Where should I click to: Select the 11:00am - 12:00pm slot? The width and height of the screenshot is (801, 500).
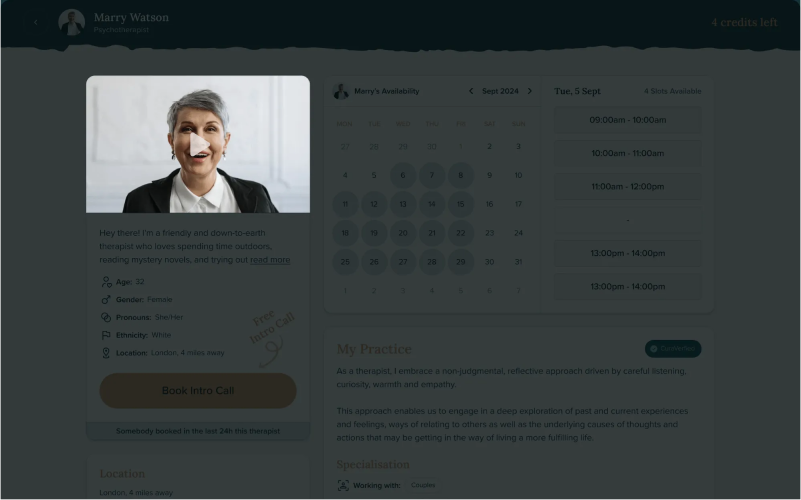(x=627, y=186)
